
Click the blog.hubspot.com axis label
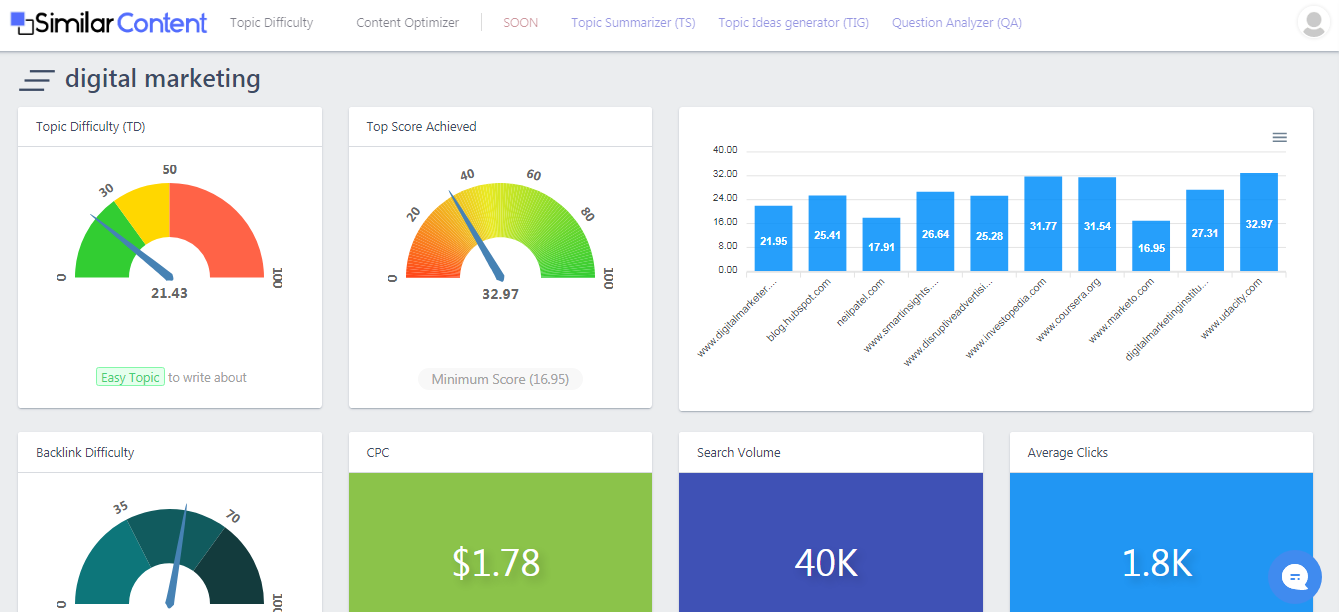799,310
